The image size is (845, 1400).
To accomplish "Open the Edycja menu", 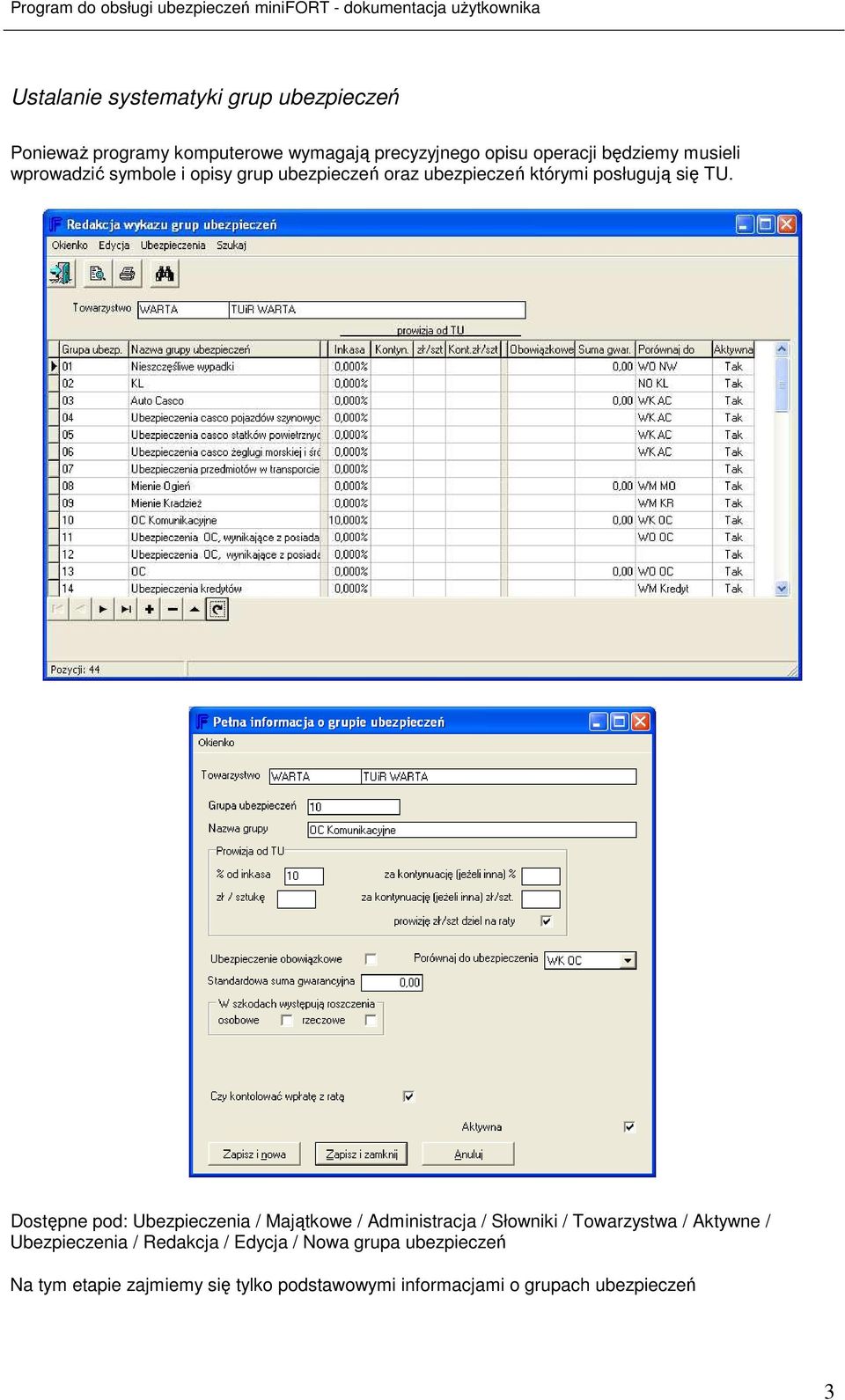I will coord(114,246).
